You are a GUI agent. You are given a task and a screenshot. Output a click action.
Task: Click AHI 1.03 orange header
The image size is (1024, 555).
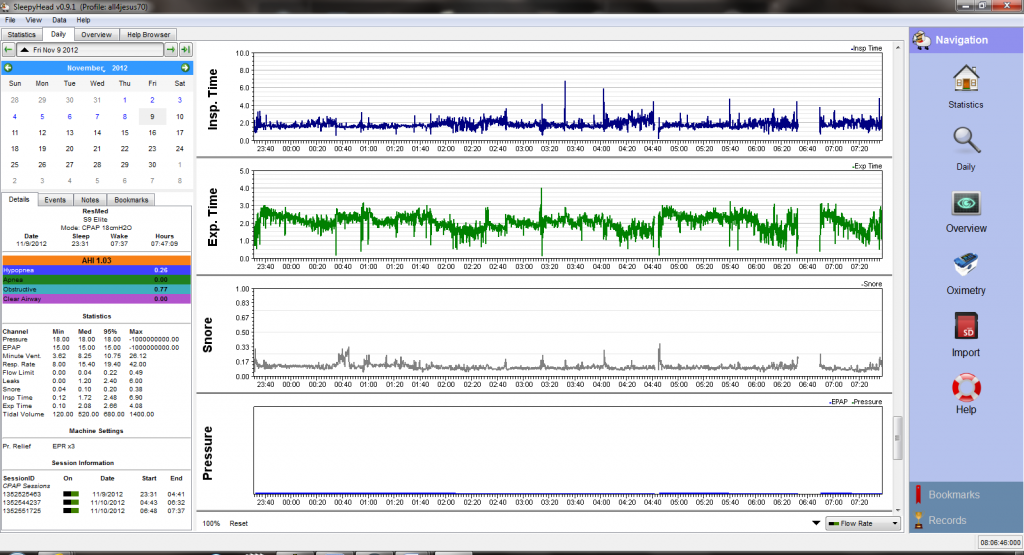pyautogui.click(x=97, y=261)
